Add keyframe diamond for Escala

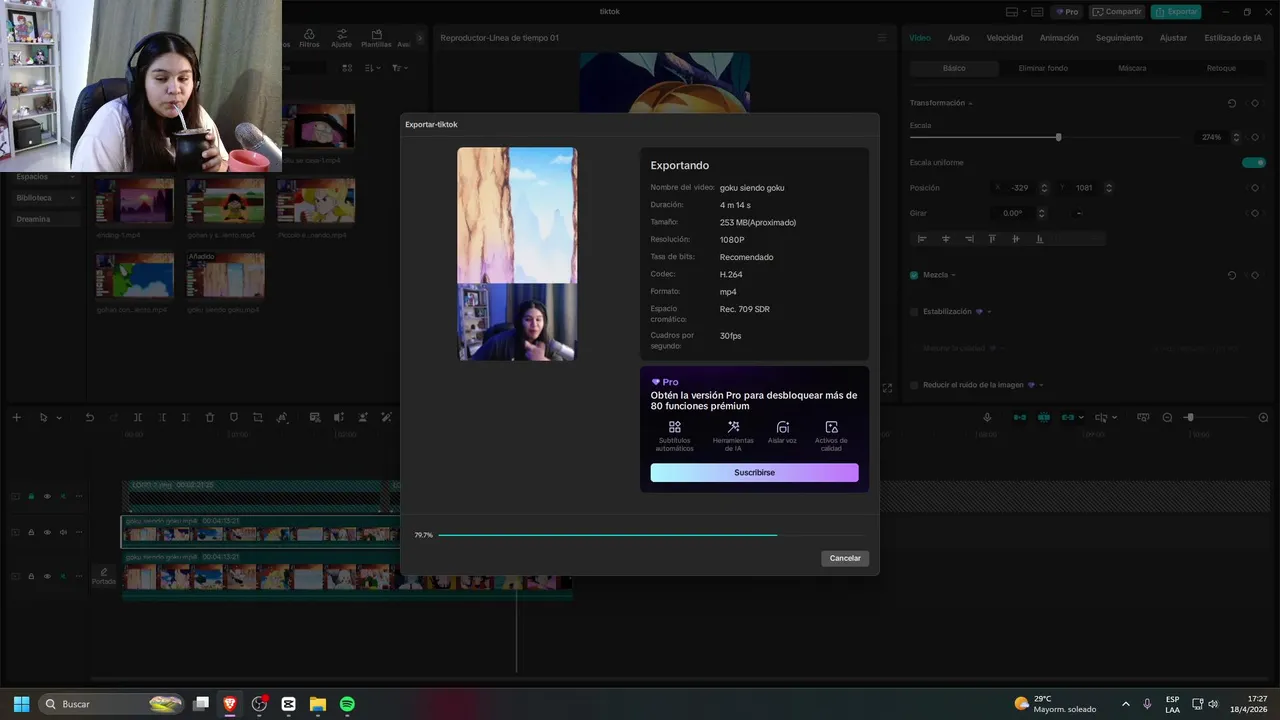pos(1254,137)
